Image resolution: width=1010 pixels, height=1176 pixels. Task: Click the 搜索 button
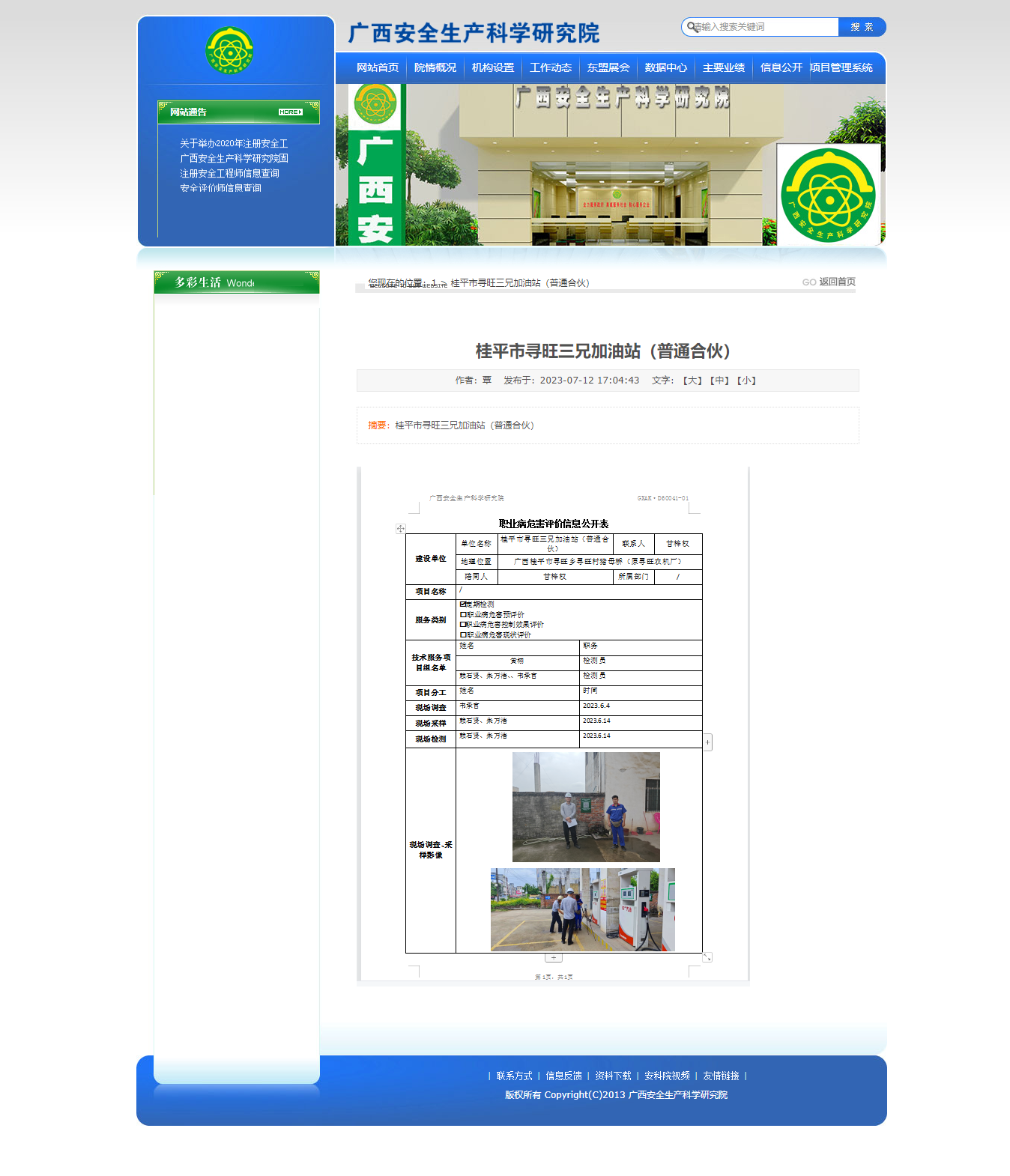(x=862, y=27)
